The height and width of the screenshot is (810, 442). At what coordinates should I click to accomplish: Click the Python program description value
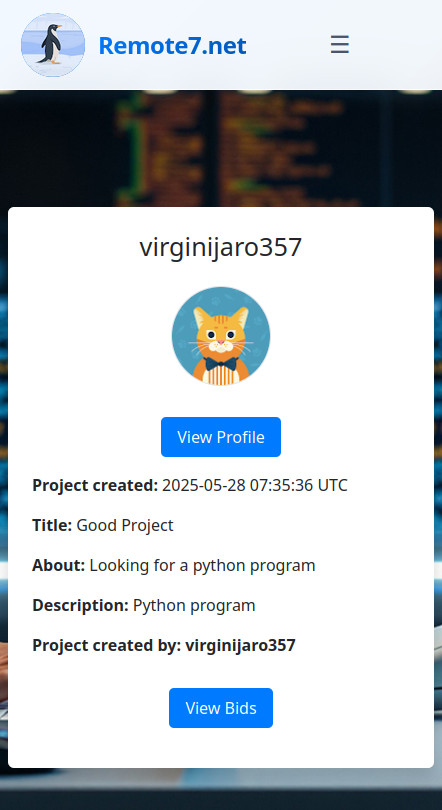[194, 605]
